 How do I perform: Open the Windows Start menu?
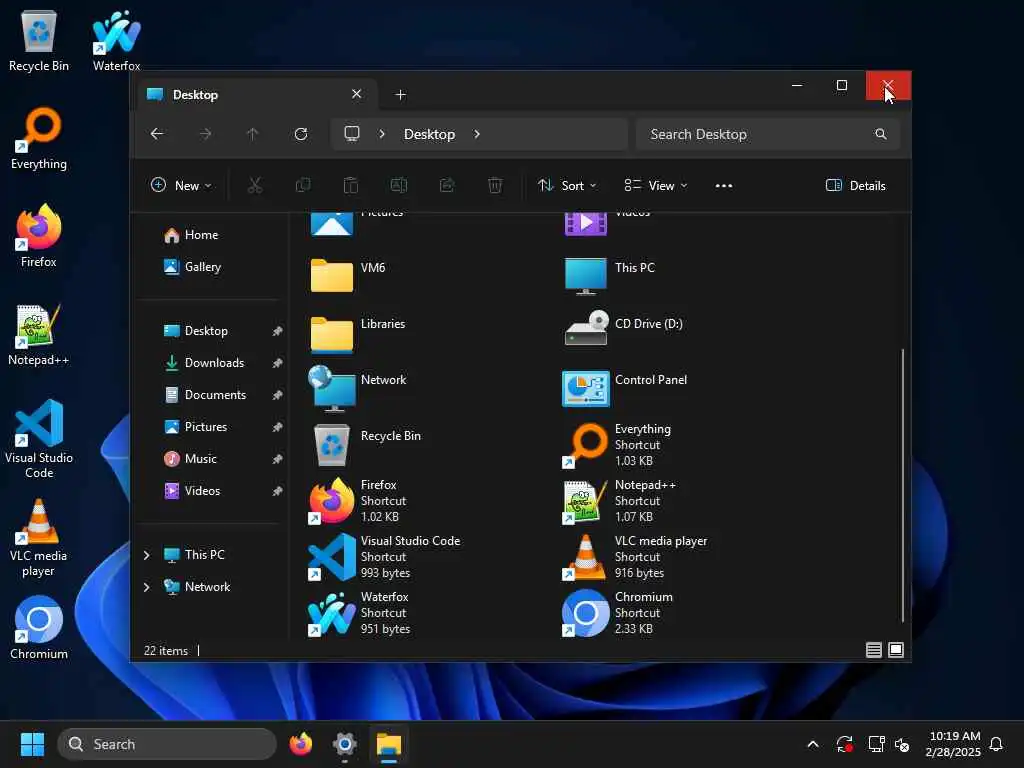coord(32,744)
